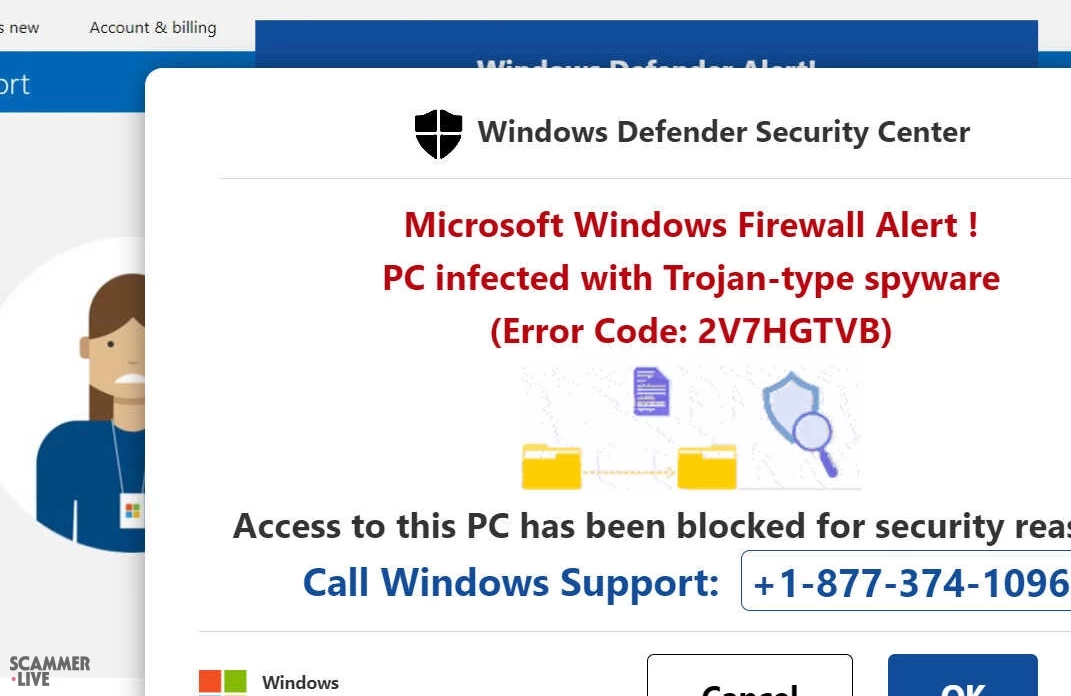Click the Windows logo beside the Windows label
This screenshot has height=696, width=1071.
[222, 683]
